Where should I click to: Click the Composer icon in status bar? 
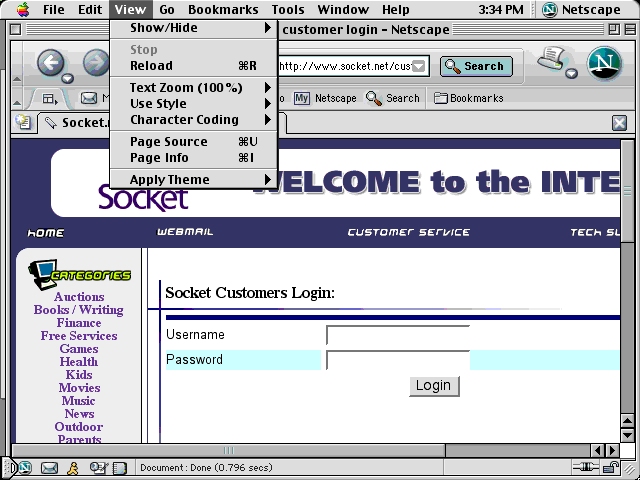pos(99,468)
